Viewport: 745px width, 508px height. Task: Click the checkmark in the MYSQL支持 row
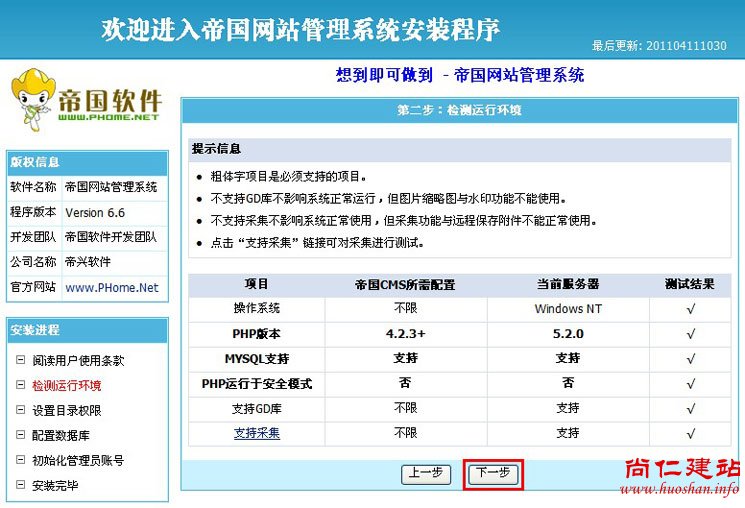point(690,358)
